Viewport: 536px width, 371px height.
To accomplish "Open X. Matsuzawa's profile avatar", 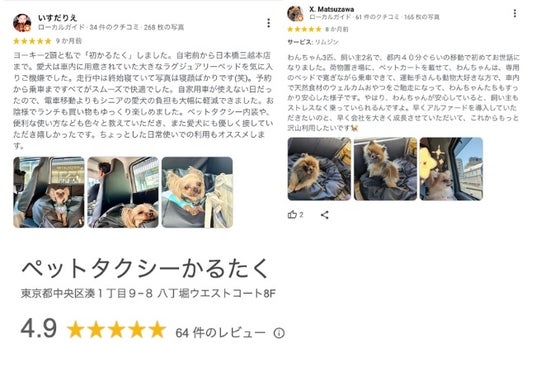I will coord(295,14).
